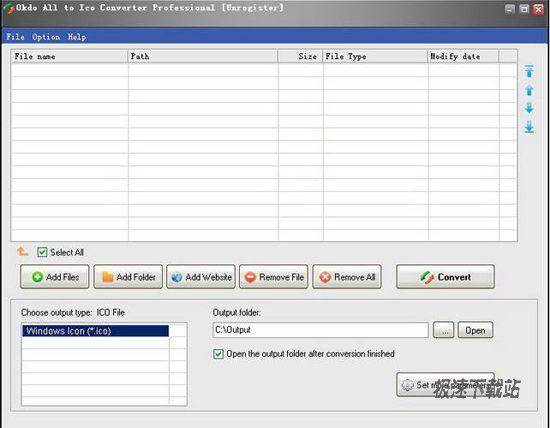Open the output folder using Open button
Image resolution: width=550 pixels, height=428 pixels.
pyautogui.click(x=475, y=330)
